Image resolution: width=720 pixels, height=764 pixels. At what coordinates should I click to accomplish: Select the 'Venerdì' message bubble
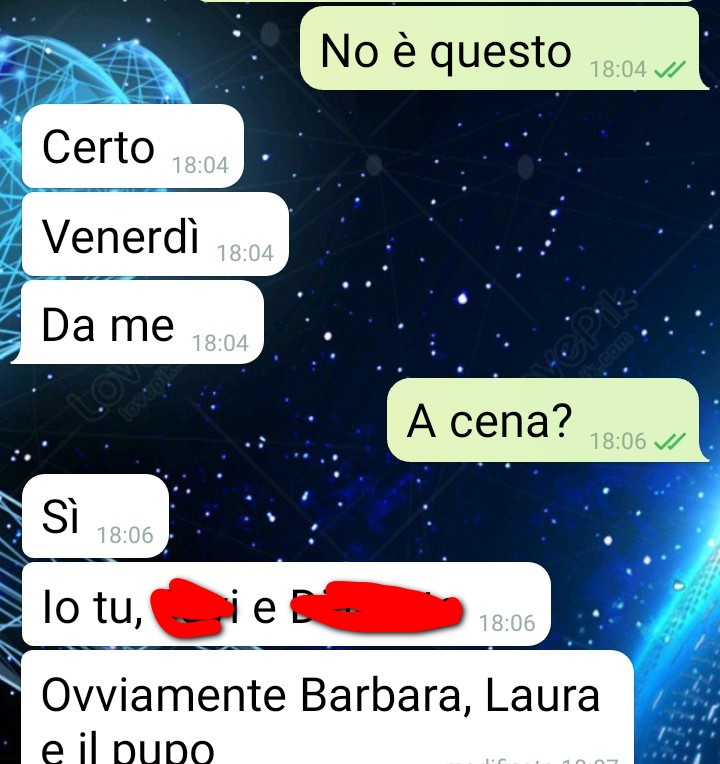[x=155, y=234]
